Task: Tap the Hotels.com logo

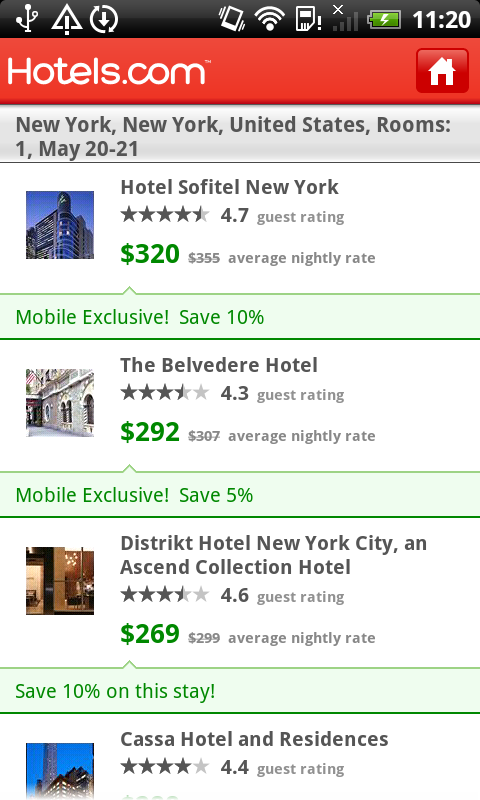Action: click(x=109, y=71)
